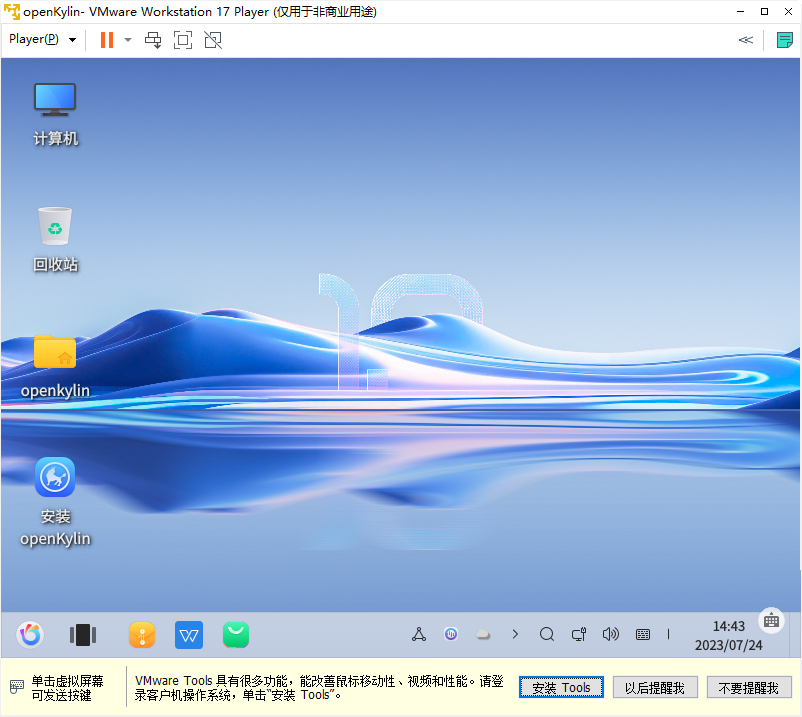Open the taskbar task view icon

coord(83,635)
